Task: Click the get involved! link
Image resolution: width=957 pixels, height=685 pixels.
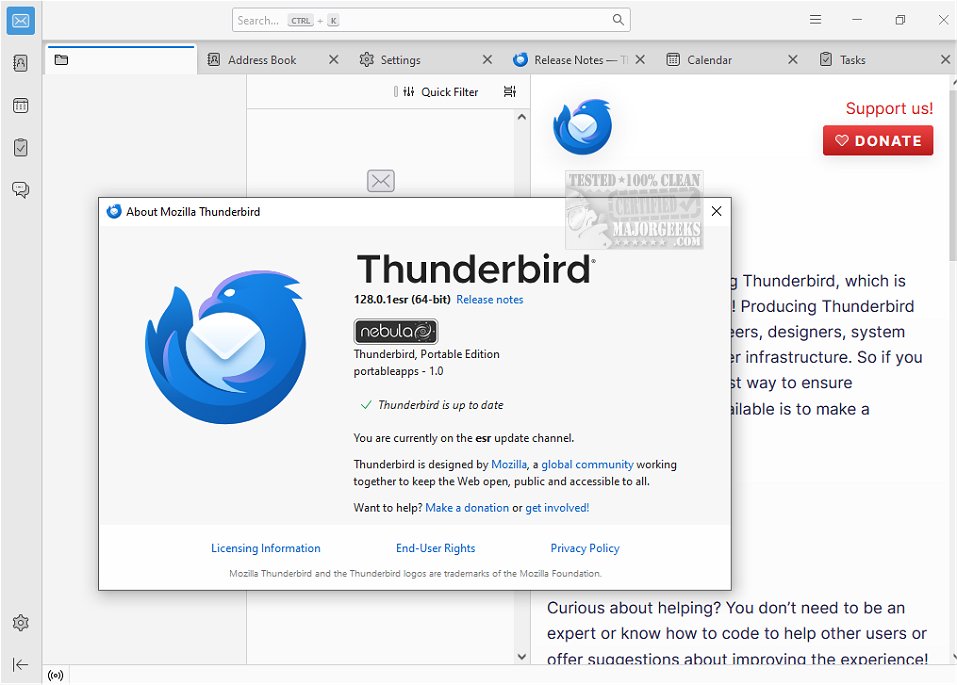Action: [557, 508]
